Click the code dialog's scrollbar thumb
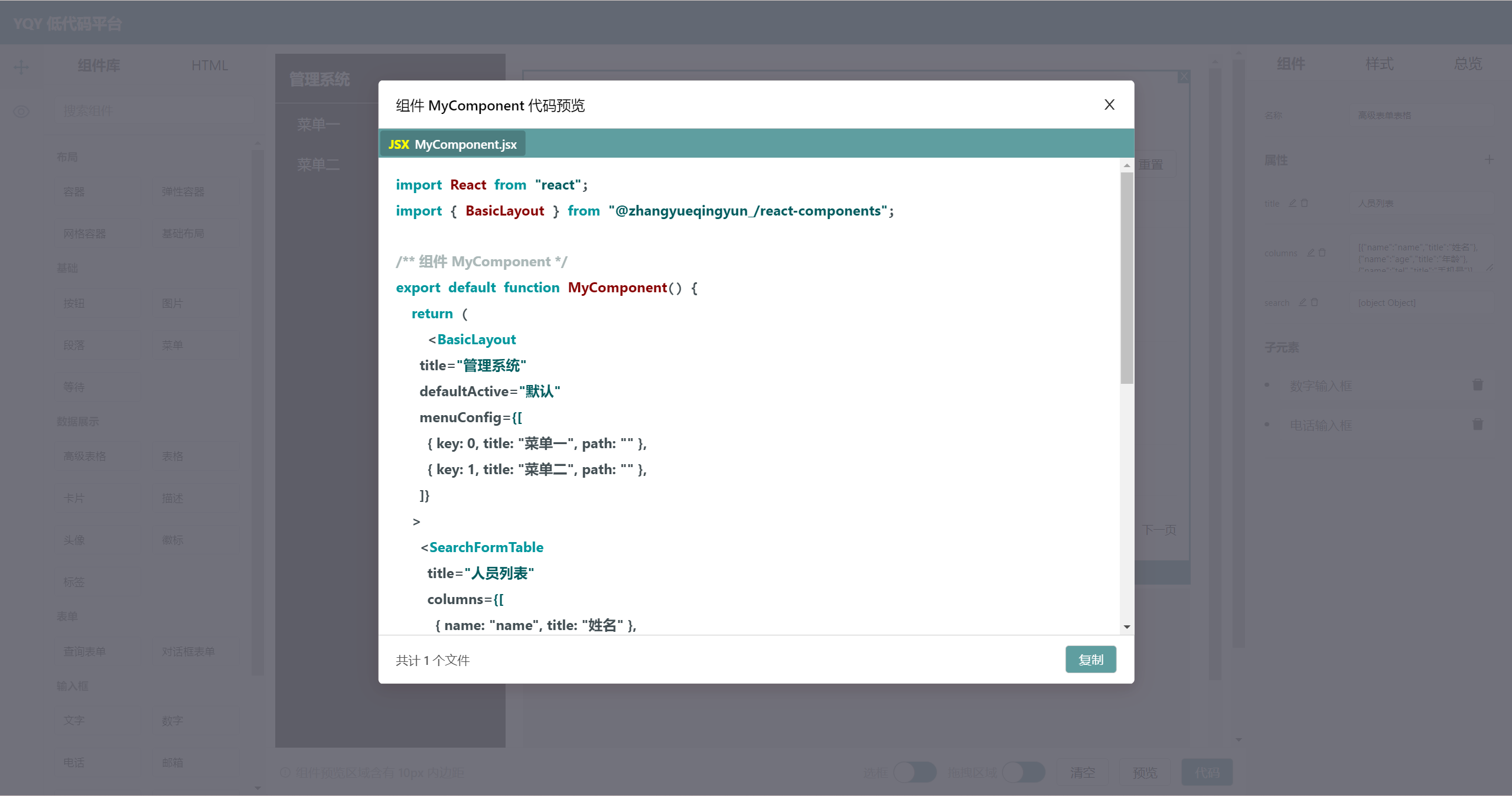 1126,278
